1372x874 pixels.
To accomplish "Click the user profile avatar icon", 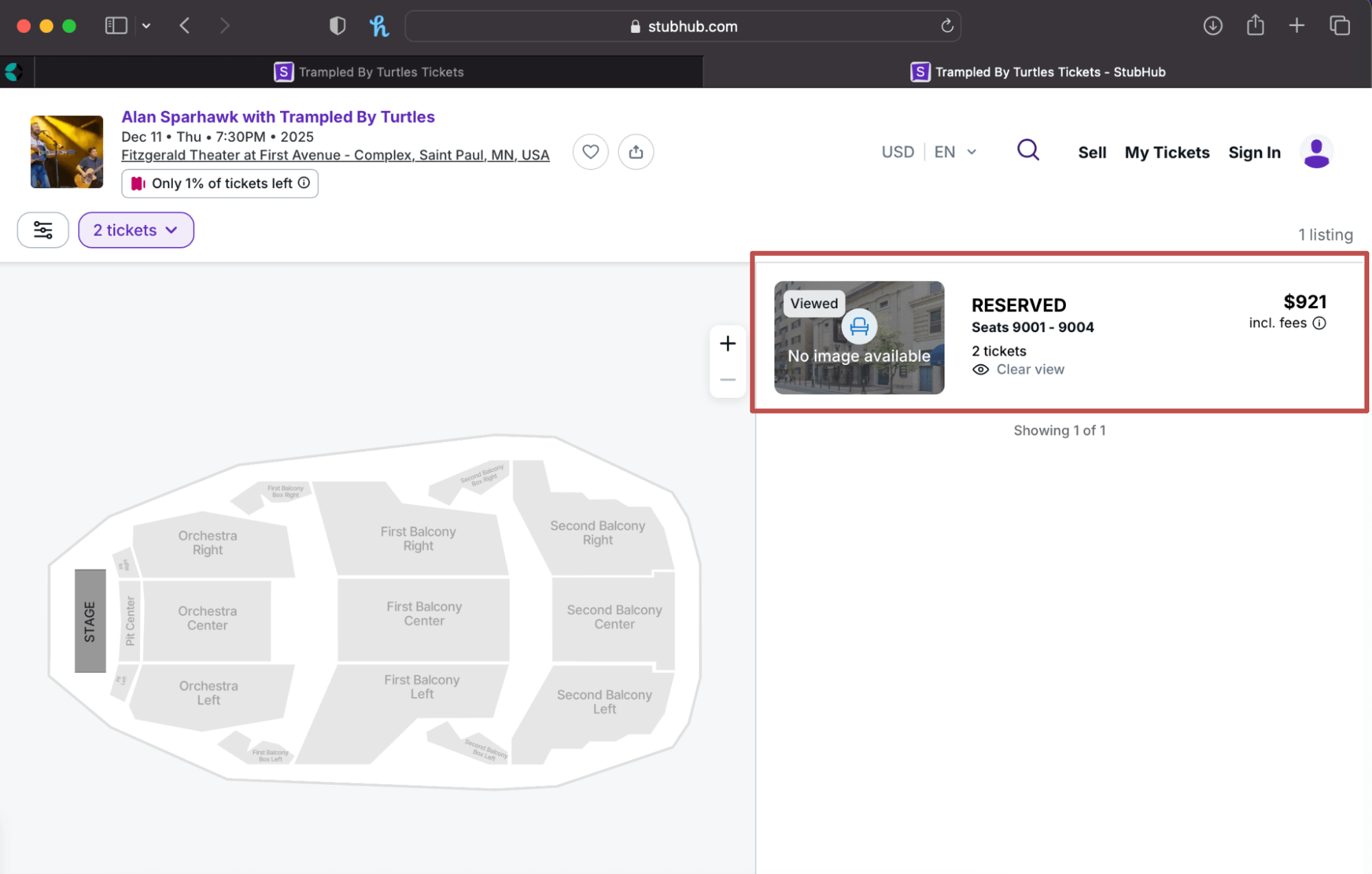I will (x=1316, y=152).
